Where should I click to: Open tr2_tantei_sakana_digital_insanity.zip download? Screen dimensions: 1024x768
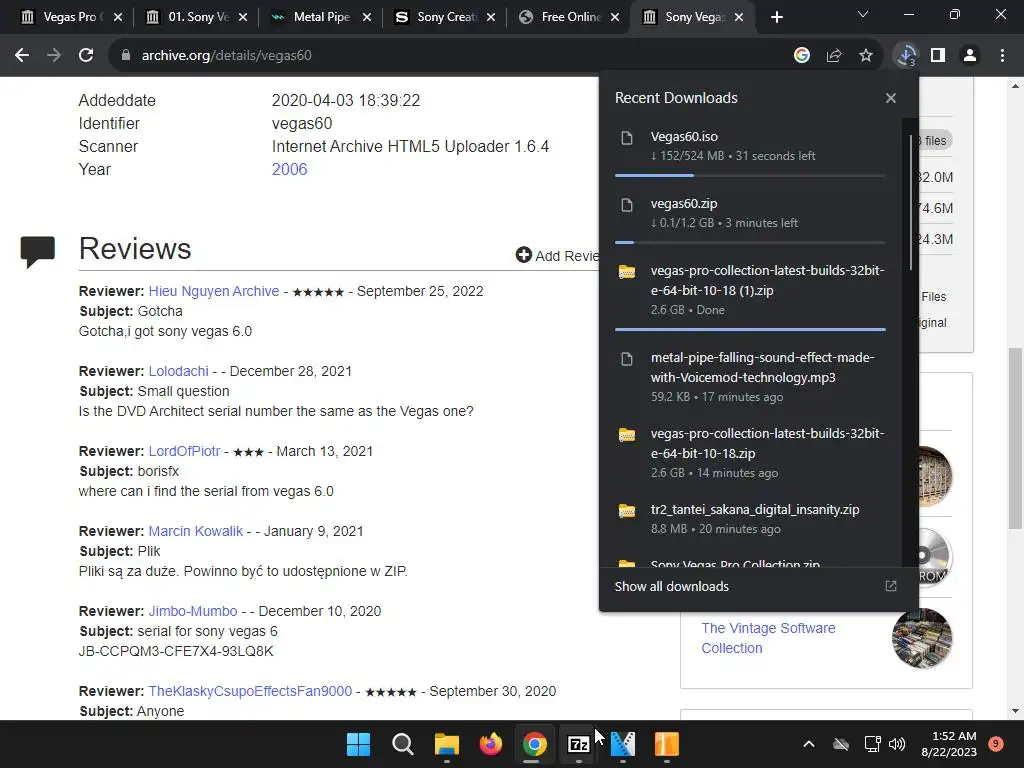(x=750, y=519)
